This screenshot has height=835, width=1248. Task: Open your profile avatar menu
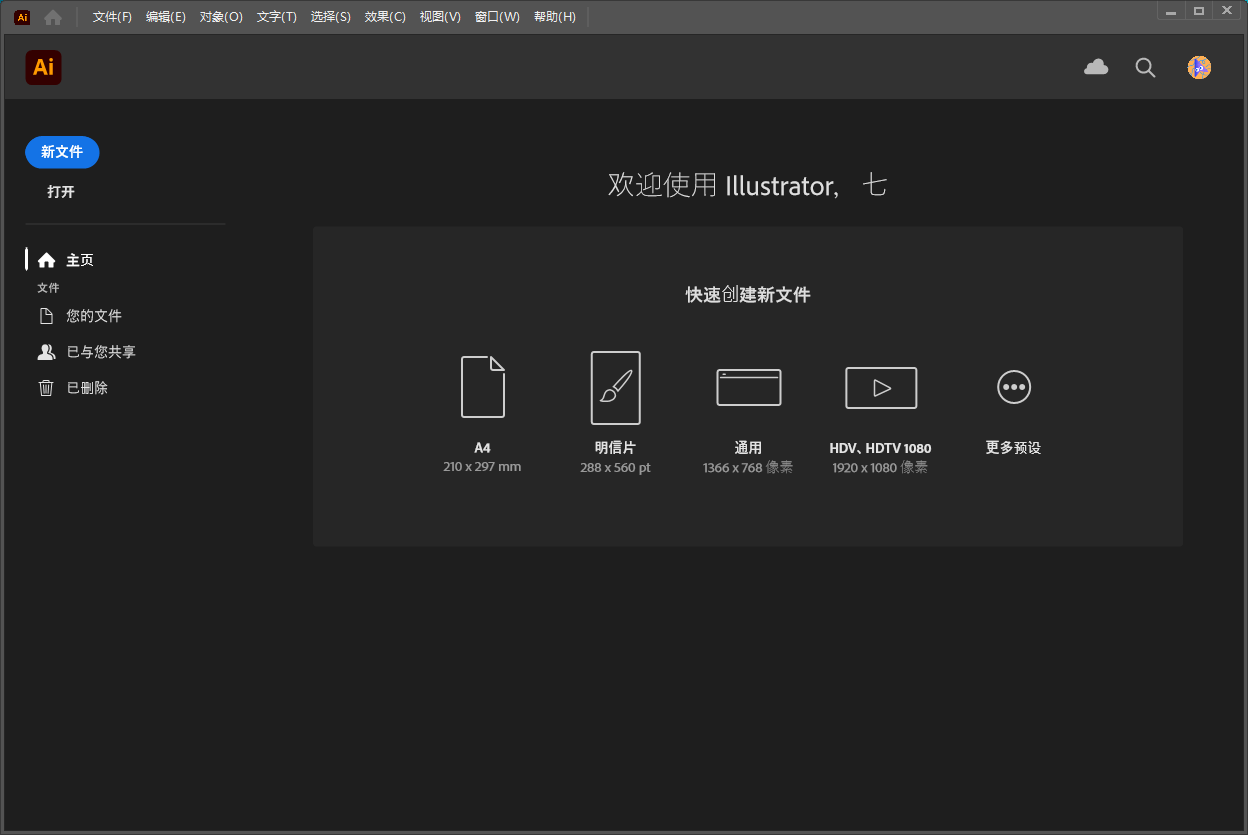pos(1198,67)
